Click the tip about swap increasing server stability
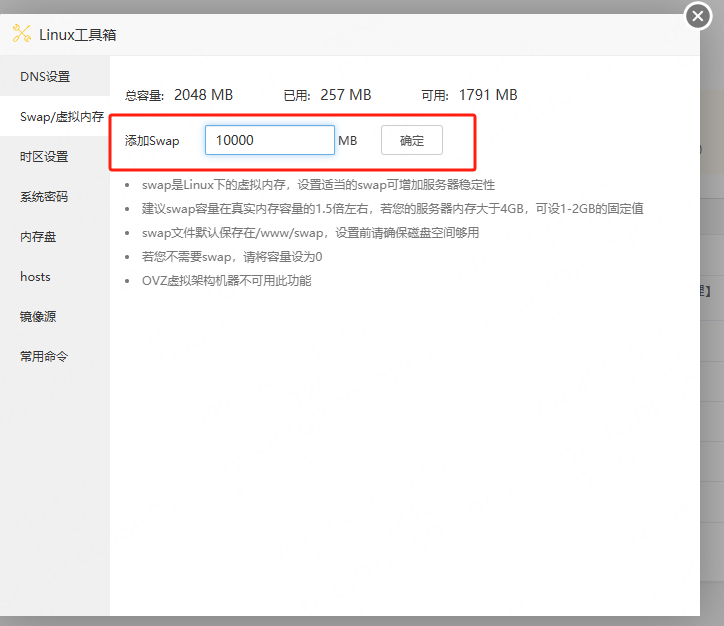The width and height of the screenshot is (724, 626). click(318, 185)
